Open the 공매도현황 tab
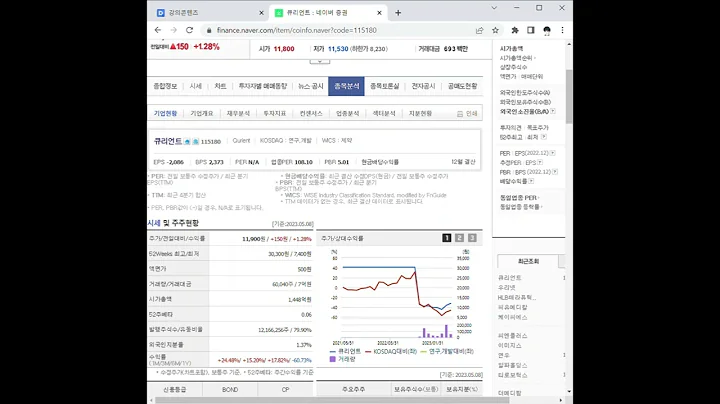 462,86
